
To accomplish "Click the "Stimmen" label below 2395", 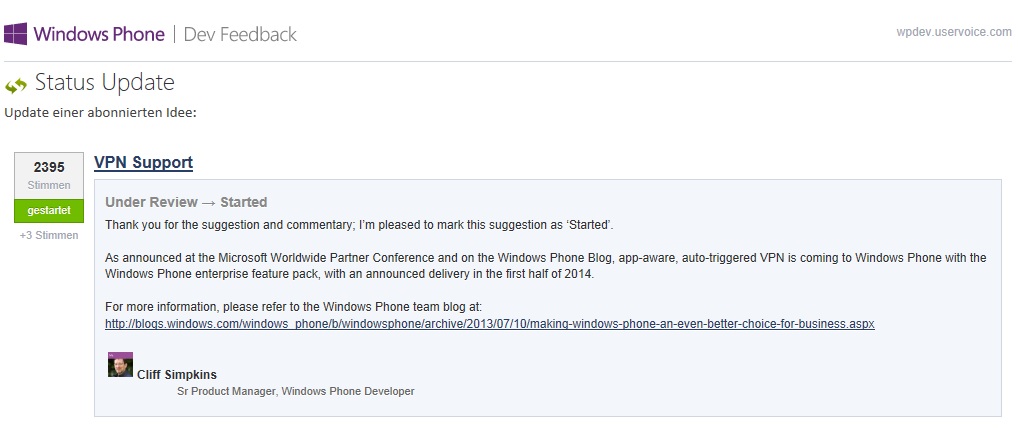I will (49, 186).
